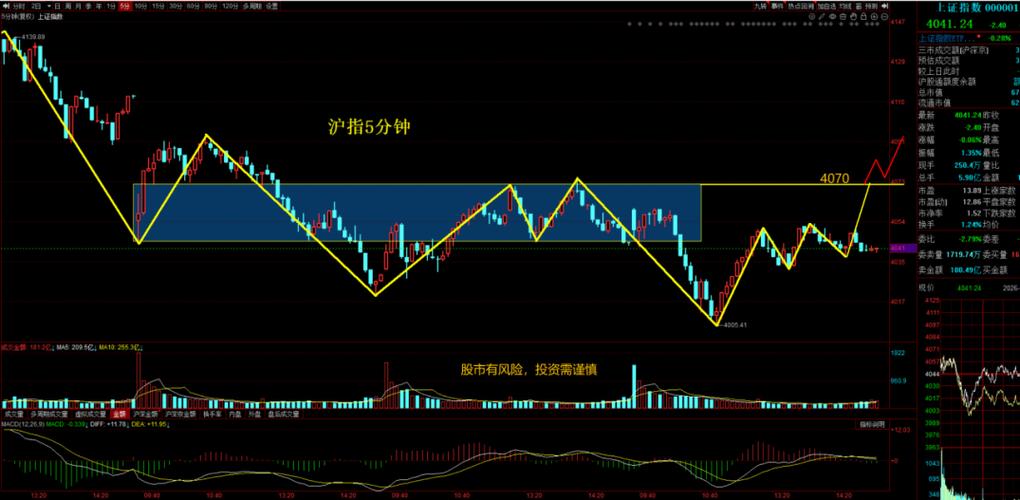Select the 多周期成交量 tab
1020x500 pixels.
pos(49,414)
